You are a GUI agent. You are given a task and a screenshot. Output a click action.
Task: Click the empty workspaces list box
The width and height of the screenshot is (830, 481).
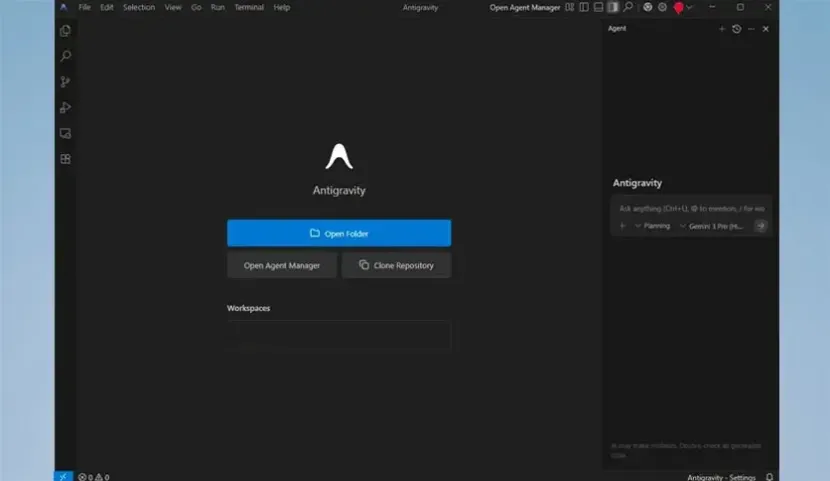click(339, 334)
